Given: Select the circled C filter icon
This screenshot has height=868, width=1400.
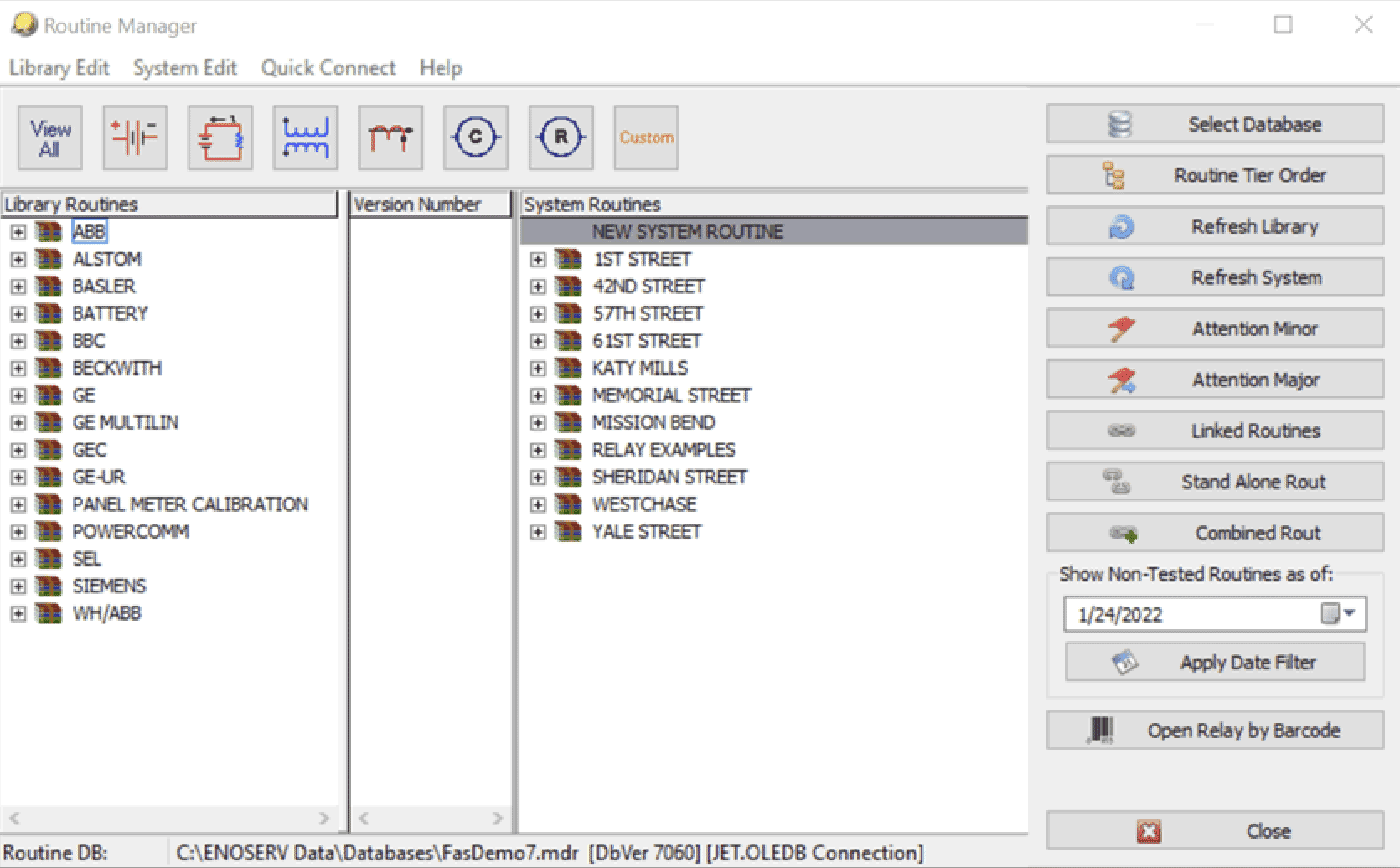Looking at the screenshot, I should click(x=476, y=138).
